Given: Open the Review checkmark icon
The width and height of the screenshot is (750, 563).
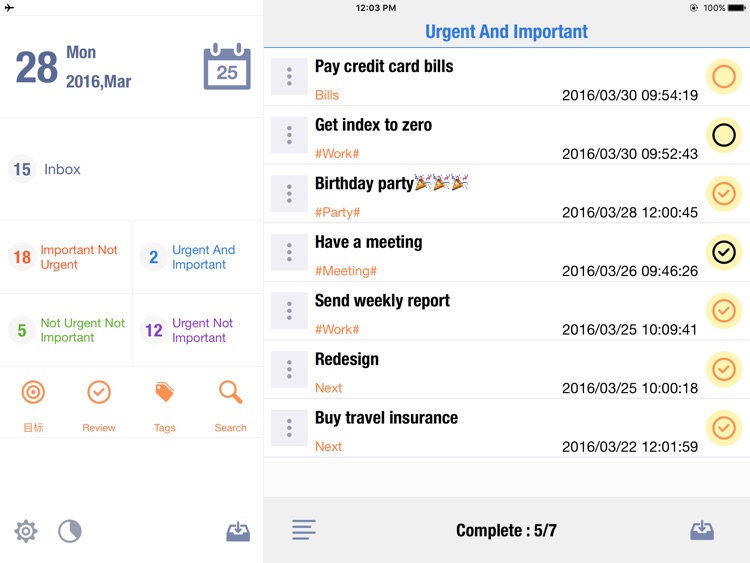Looking at the screenshot, I should click(x=99, y=392).
